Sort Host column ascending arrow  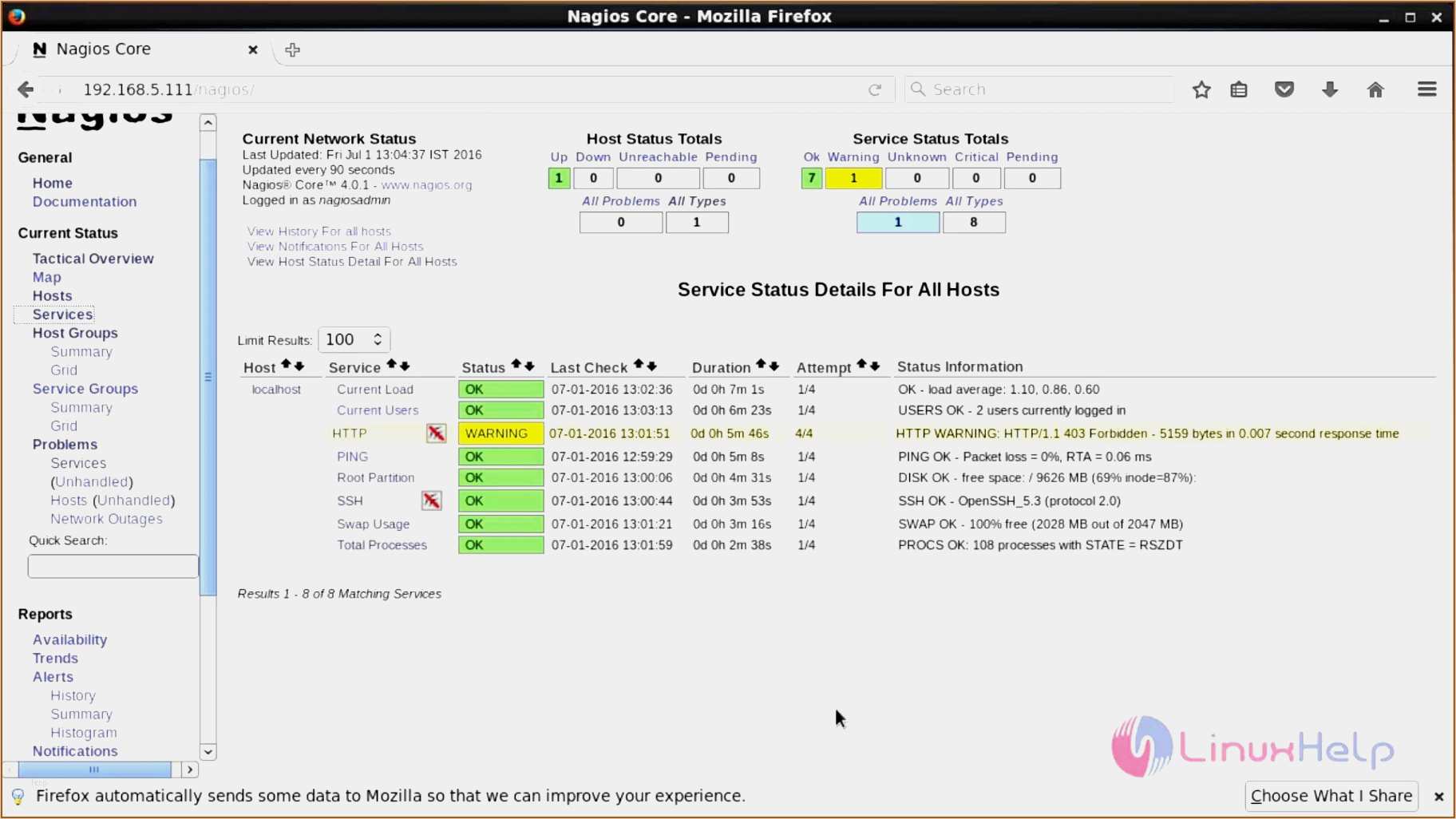286,366
